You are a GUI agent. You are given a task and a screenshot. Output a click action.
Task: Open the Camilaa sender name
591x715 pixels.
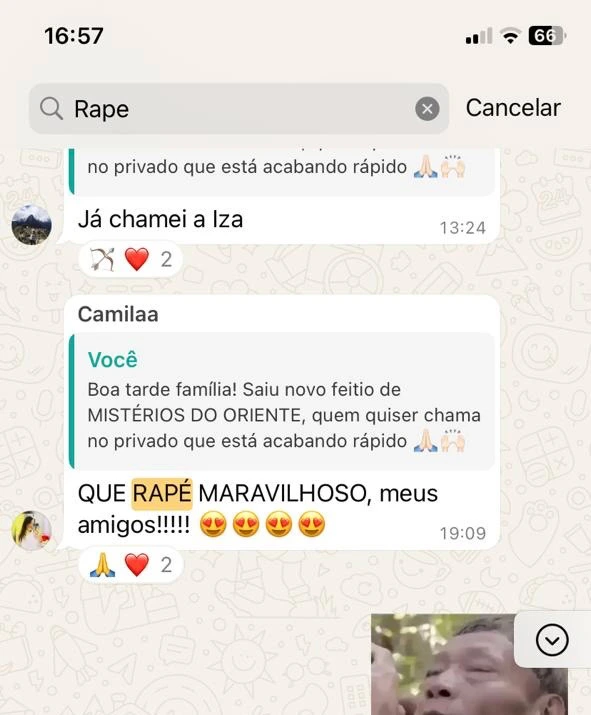pyautogui.click(x=118, y=314)
